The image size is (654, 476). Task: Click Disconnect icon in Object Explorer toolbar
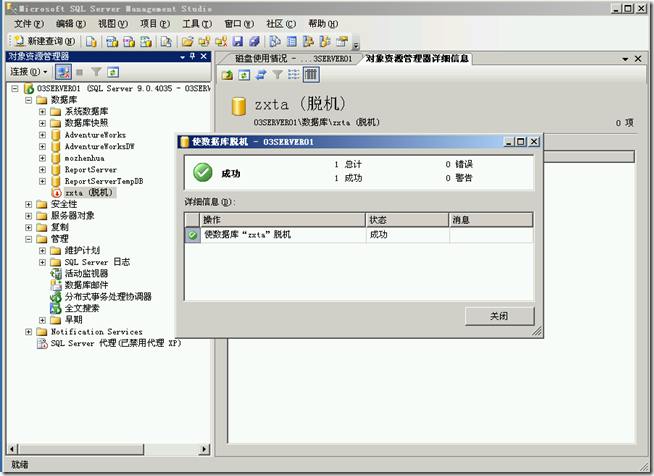click(x=63, y=72)
